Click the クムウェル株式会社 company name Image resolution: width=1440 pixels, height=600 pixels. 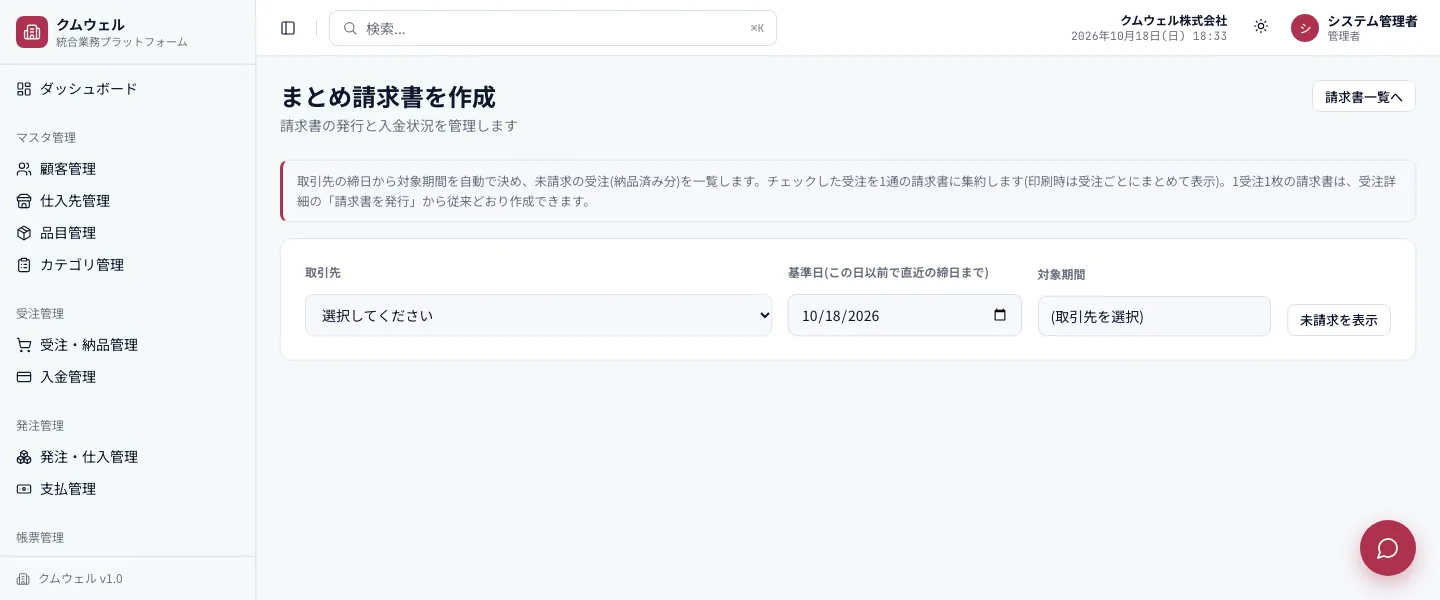pyautogui.click(x=1173, y=20)
